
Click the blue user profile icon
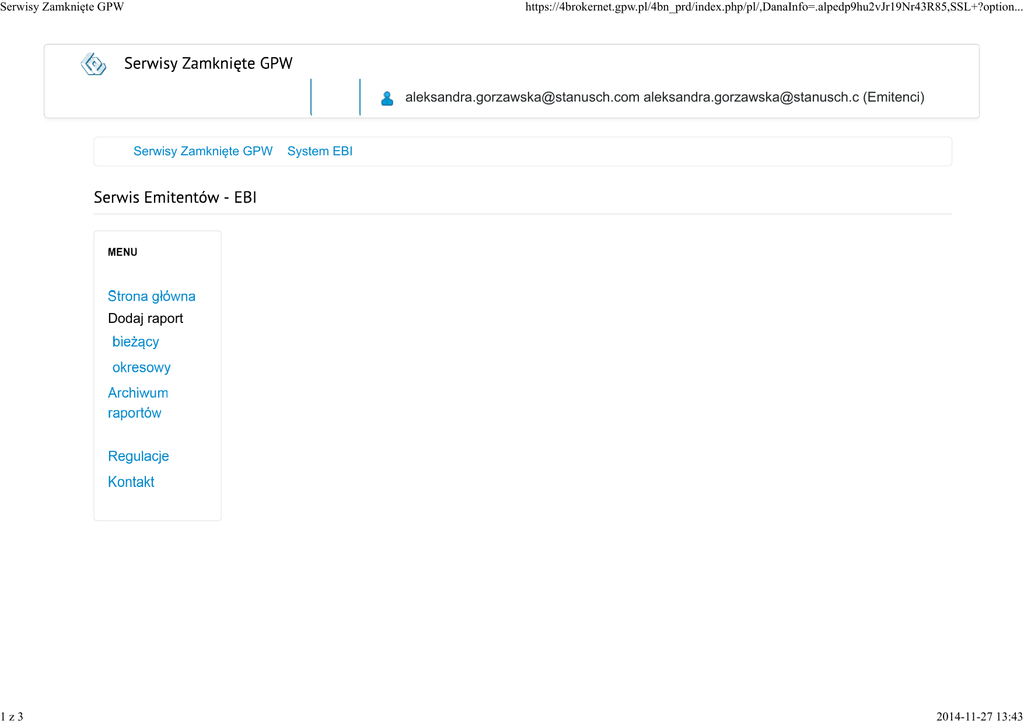[x=387, y=98]
